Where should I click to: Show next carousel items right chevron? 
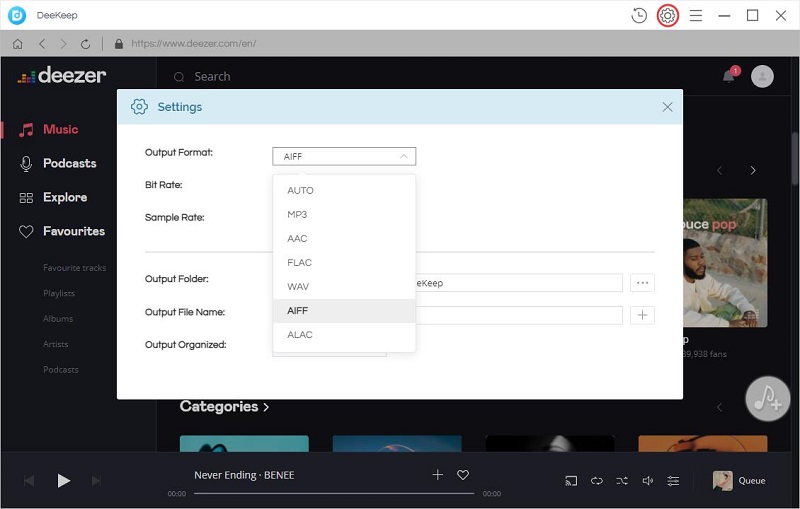tap(753, 170)
